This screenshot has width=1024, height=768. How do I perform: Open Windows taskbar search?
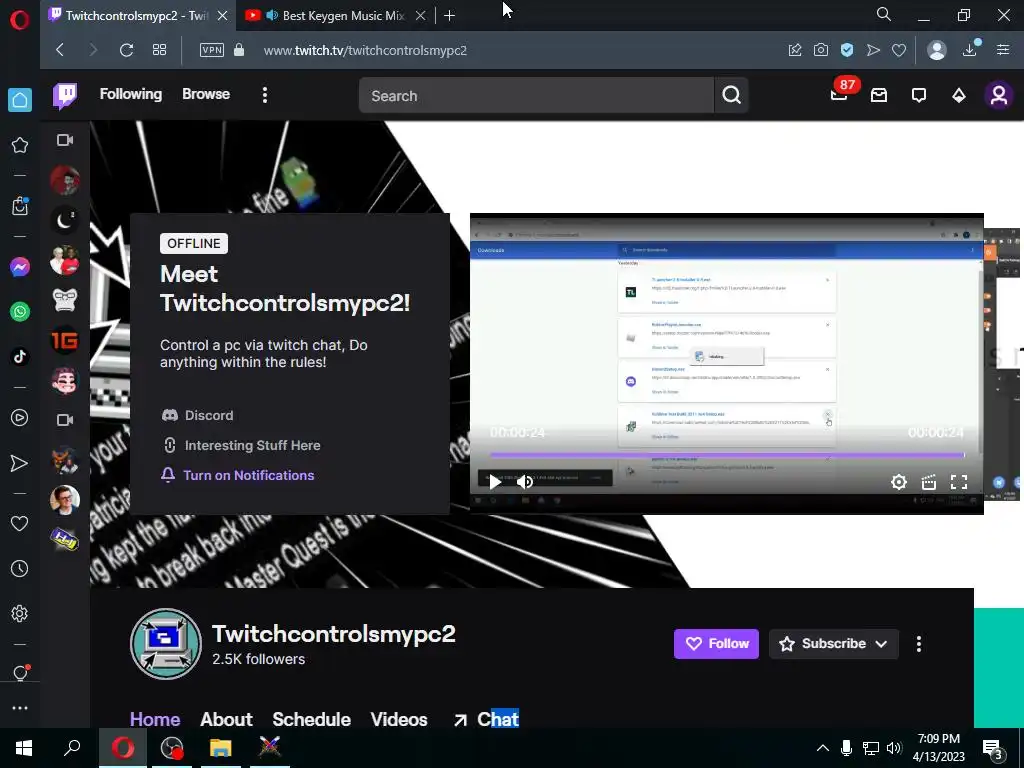[x=72, y=748]
